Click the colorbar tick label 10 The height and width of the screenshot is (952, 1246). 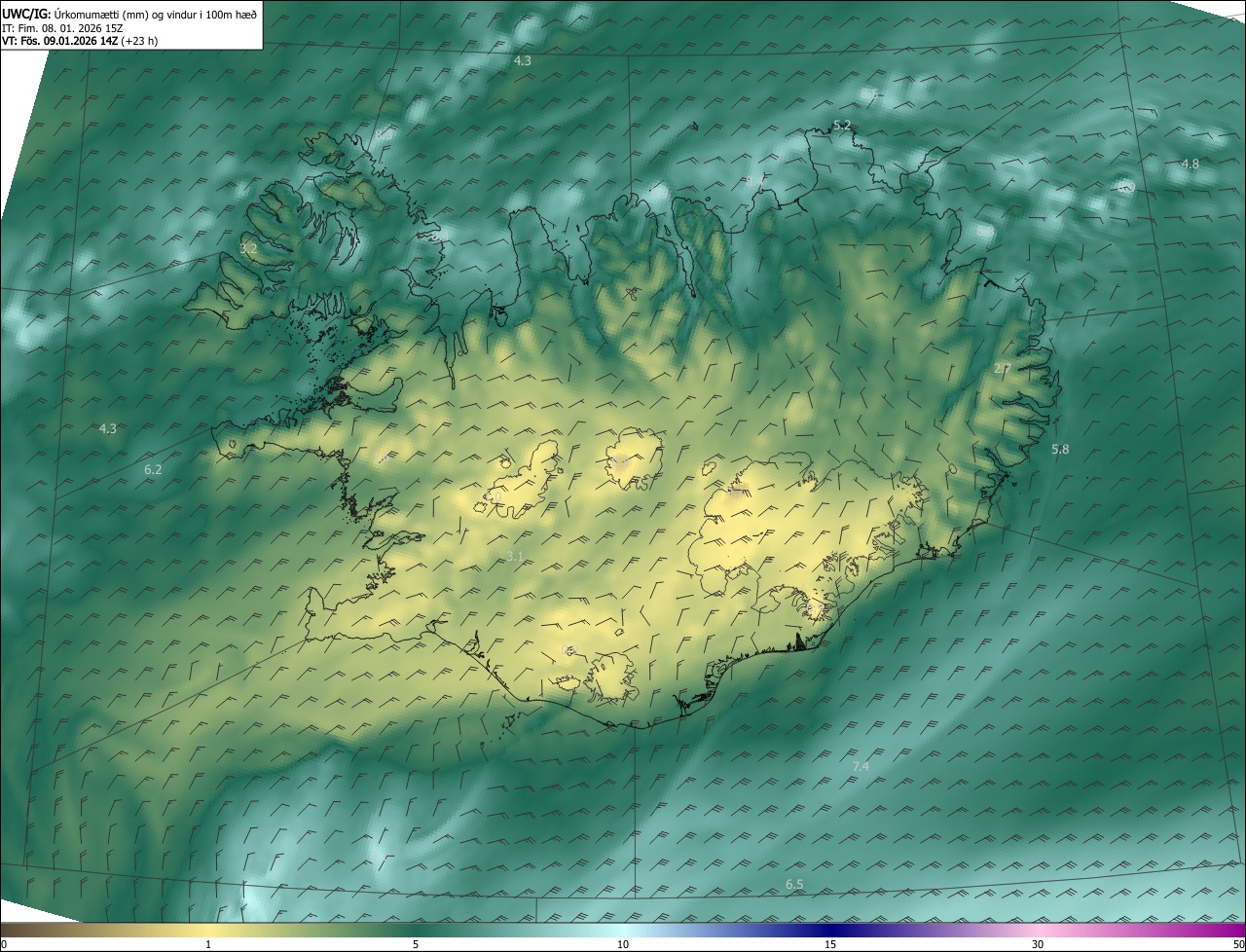point(623,944)
